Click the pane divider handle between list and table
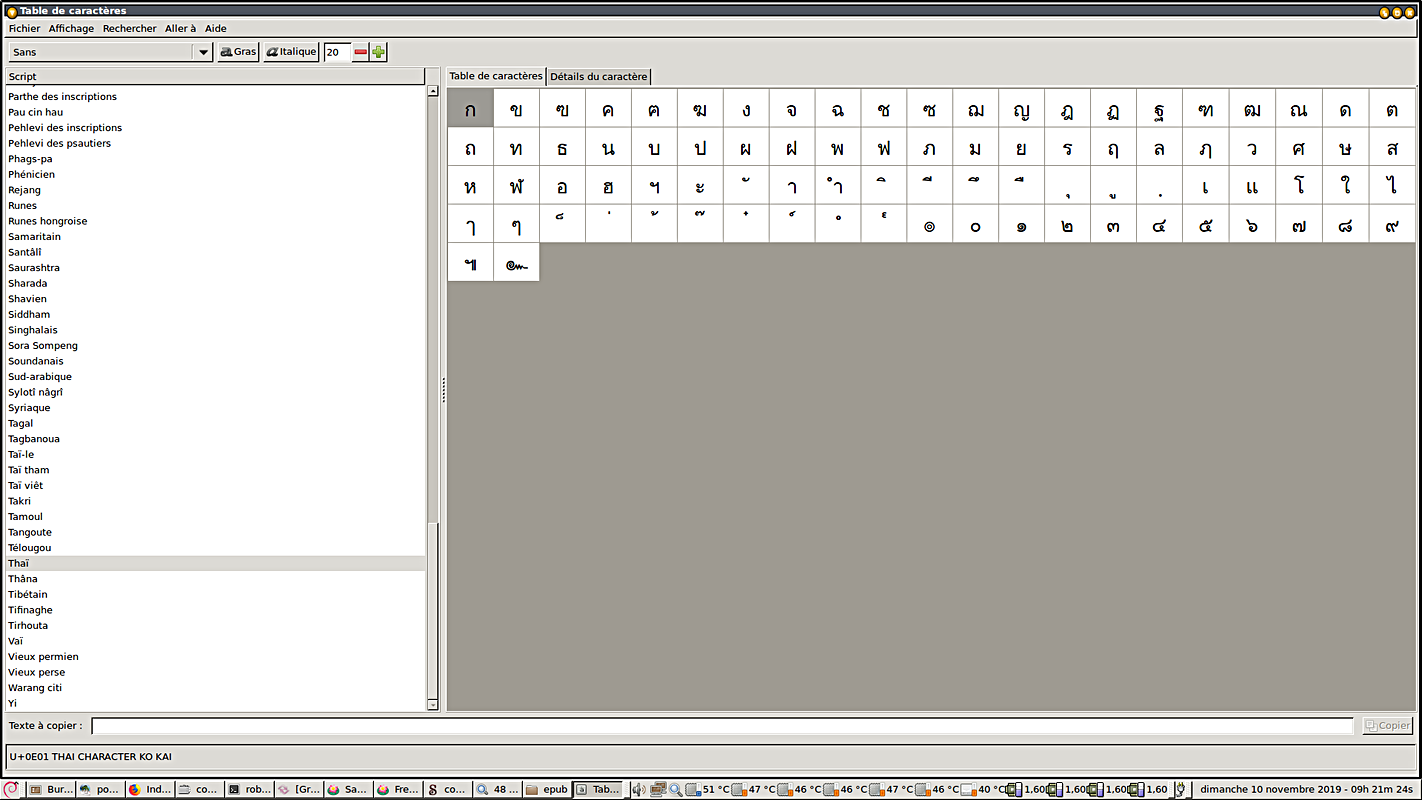Screen dimensions: 1422x800 (x=443, y=390)
